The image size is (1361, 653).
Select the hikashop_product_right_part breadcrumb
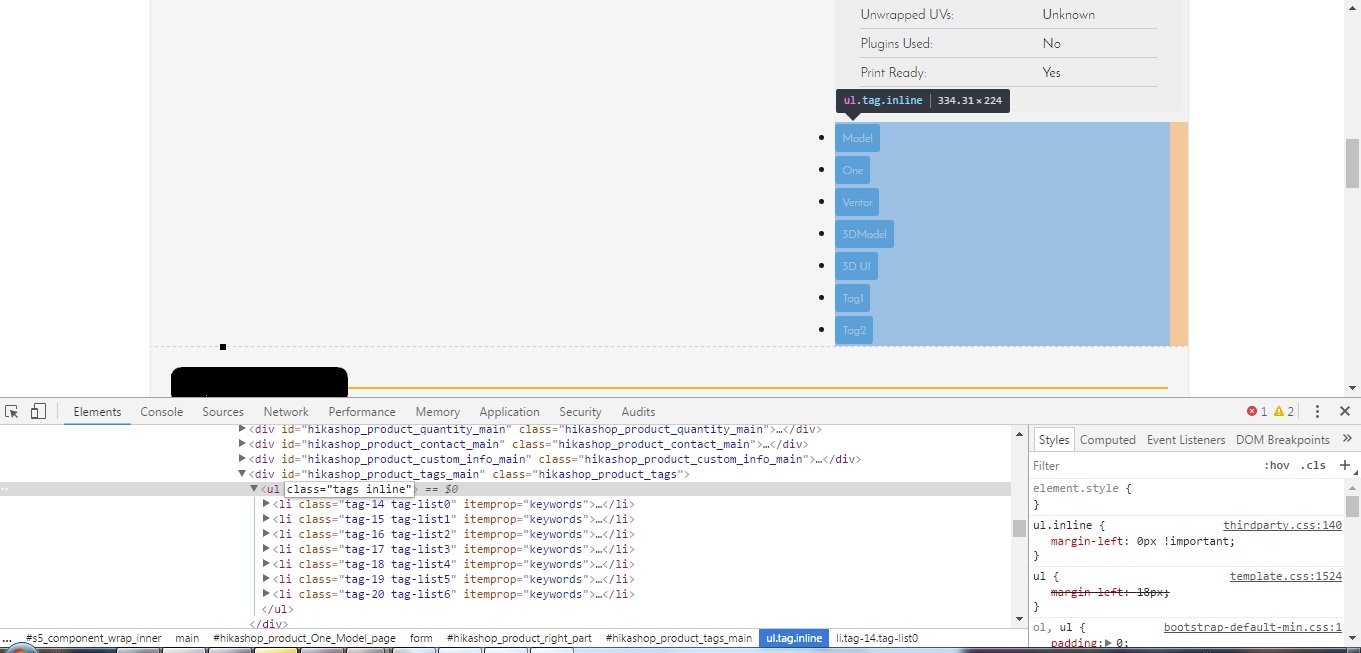[x=519, y=638]
